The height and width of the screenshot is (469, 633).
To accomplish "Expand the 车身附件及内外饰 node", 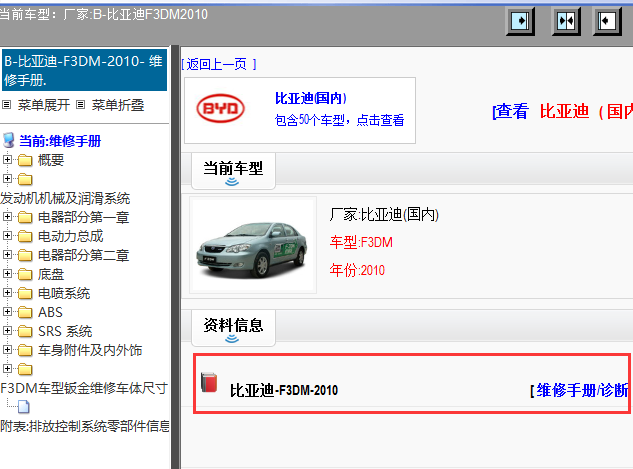I will 7,349.
